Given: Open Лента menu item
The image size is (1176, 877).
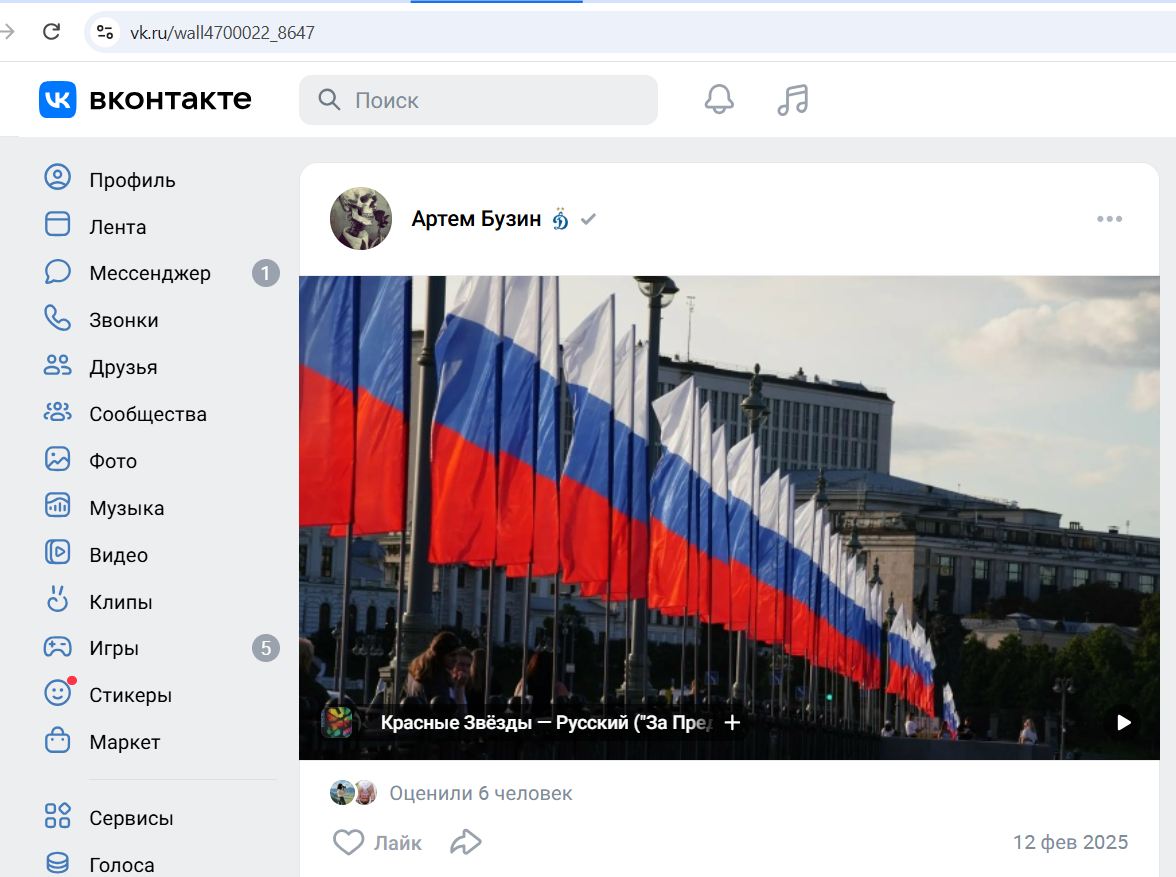Looking at the screenshot, I should point(118,227).
